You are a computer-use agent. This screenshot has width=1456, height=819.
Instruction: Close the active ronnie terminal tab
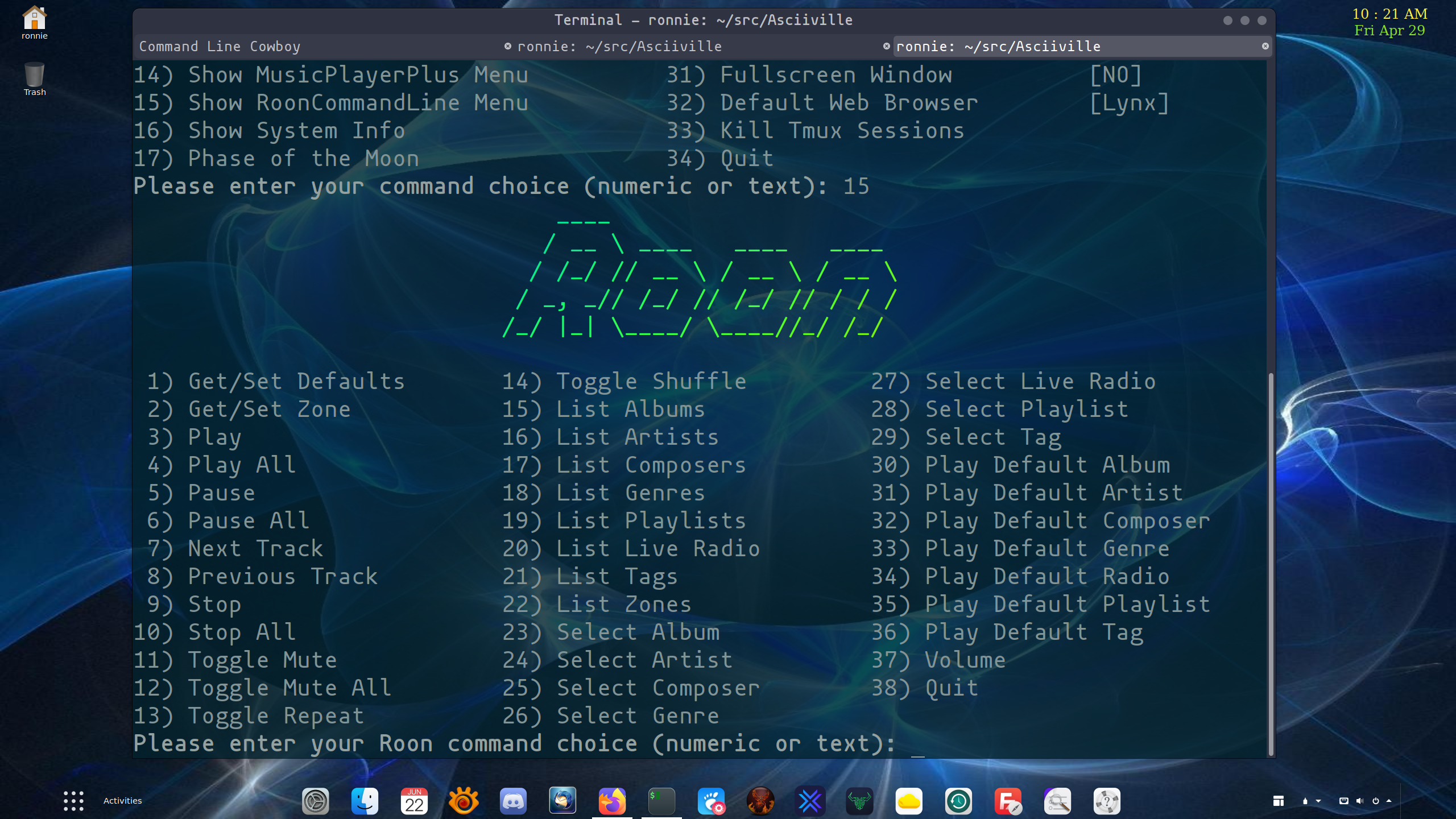tap(1265, 47)
